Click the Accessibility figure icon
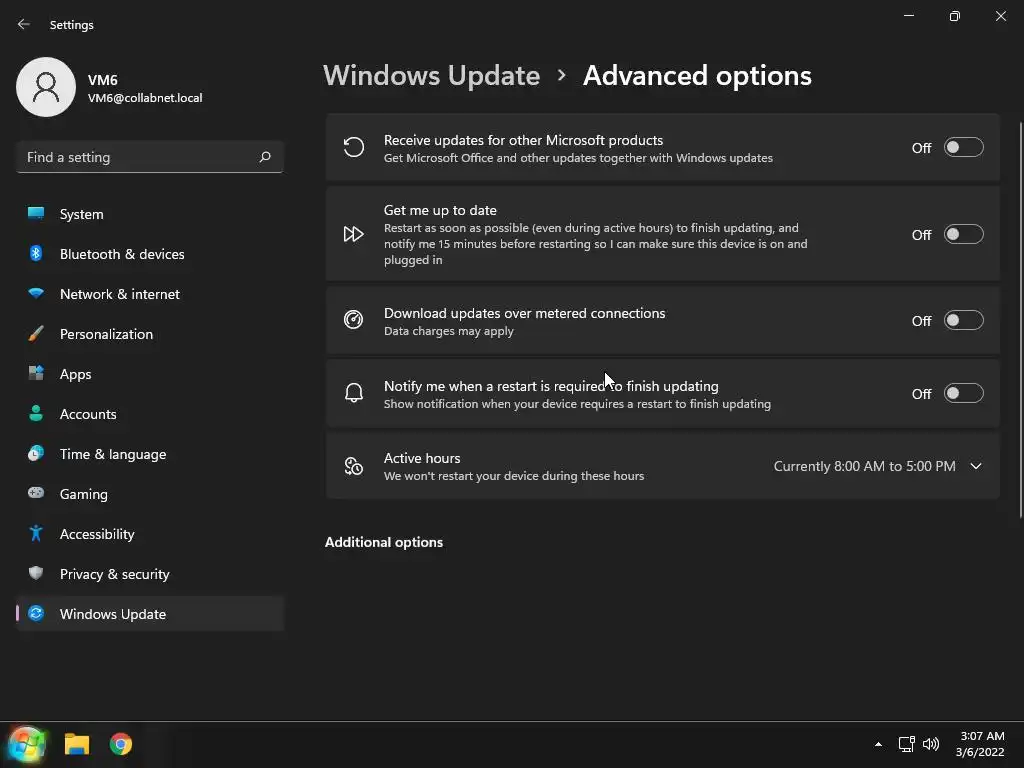The width and height of the screenshot is (1024, 768). pos(36,534)
